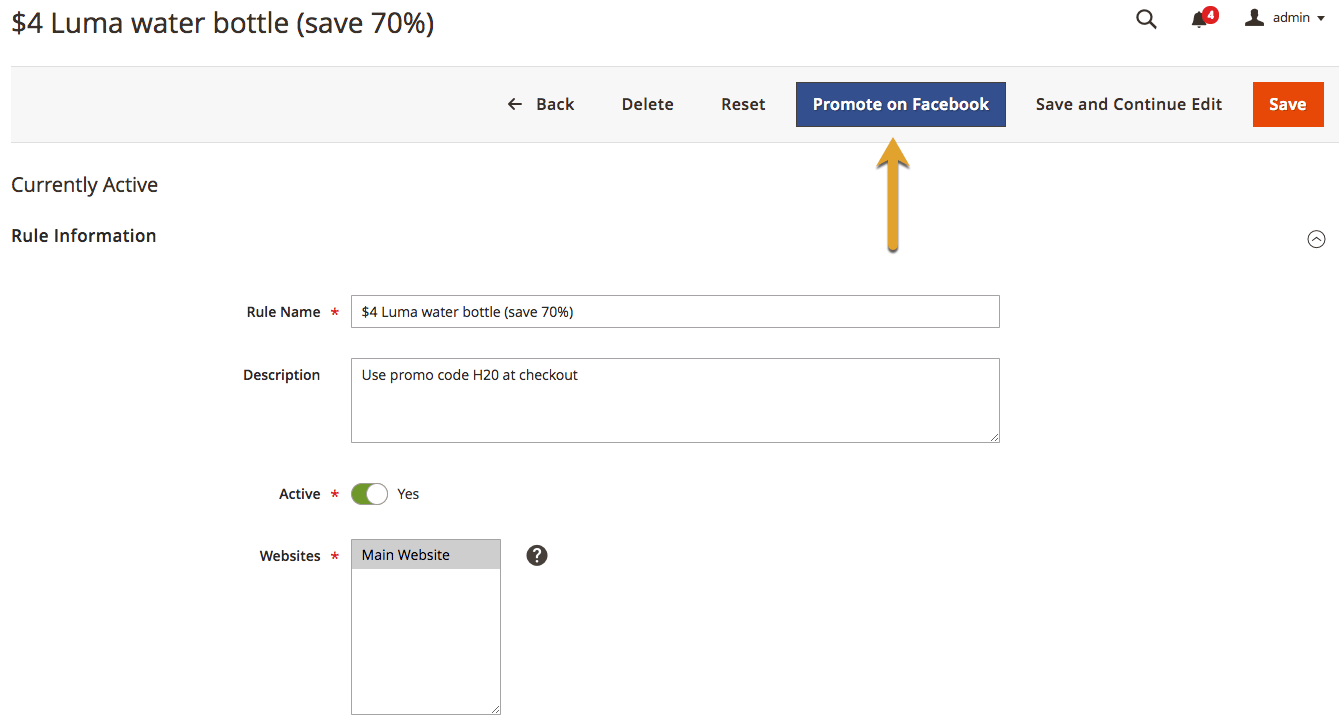
Task: Click Promote on Facebook
Action: [x=900, y=104]
